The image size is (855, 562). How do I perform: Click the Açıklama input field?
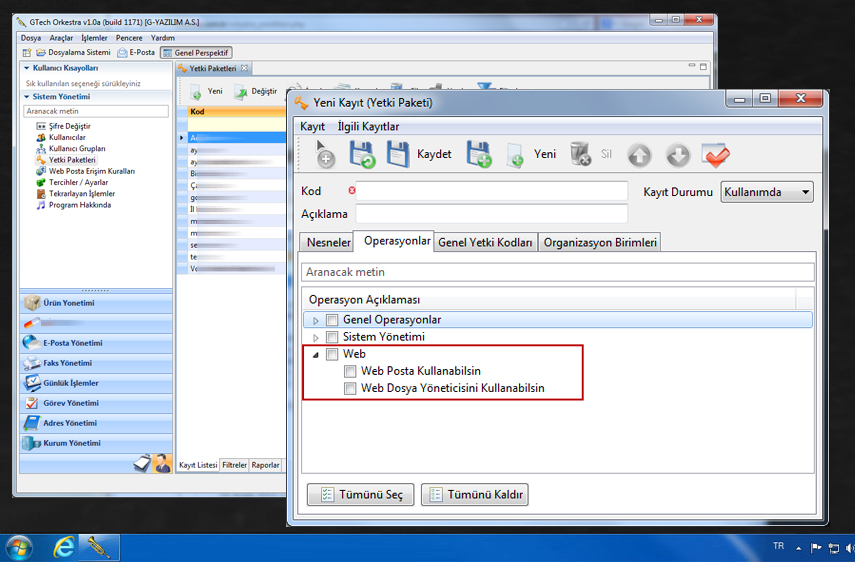[x=491, y=214]
